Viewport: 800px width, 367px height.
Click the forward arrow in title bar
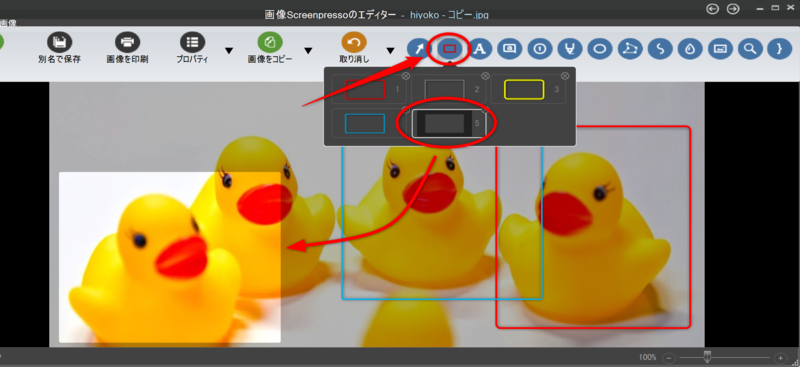733,9
